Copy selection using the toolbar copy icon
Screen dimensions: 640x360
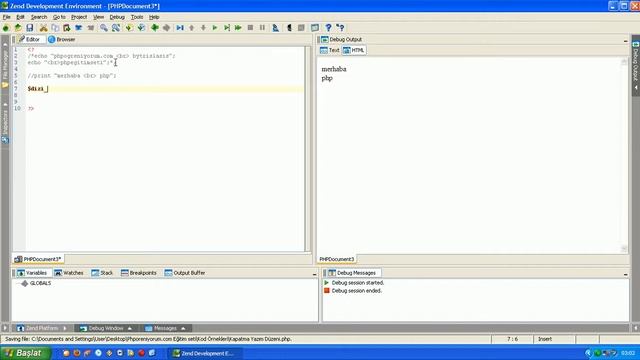[x=55, y=28]
